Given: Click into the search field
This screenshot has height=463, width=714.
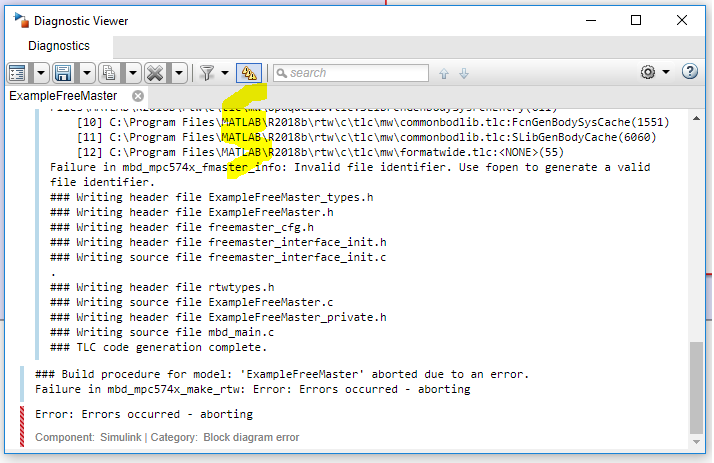Looking at the screenshot, I should pyautogui.click(x=351, y=73).
